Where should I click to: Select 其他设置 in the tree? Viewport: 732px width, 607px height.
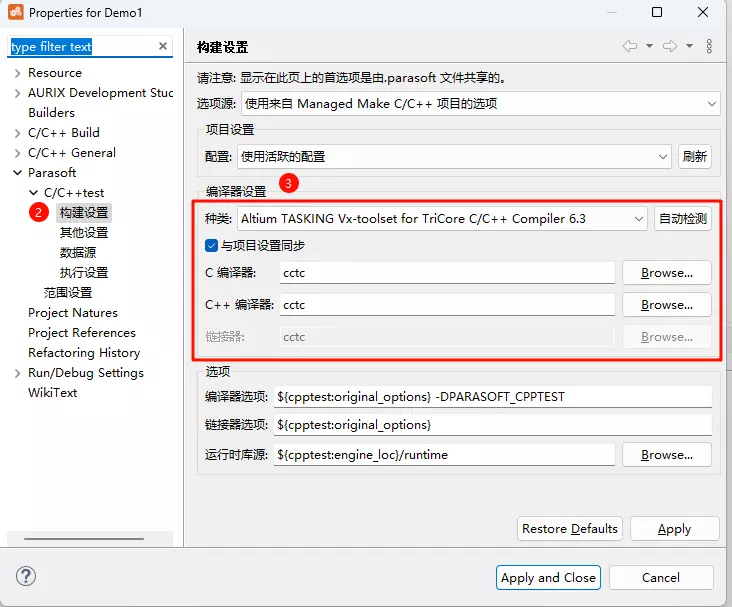point(84,232)
